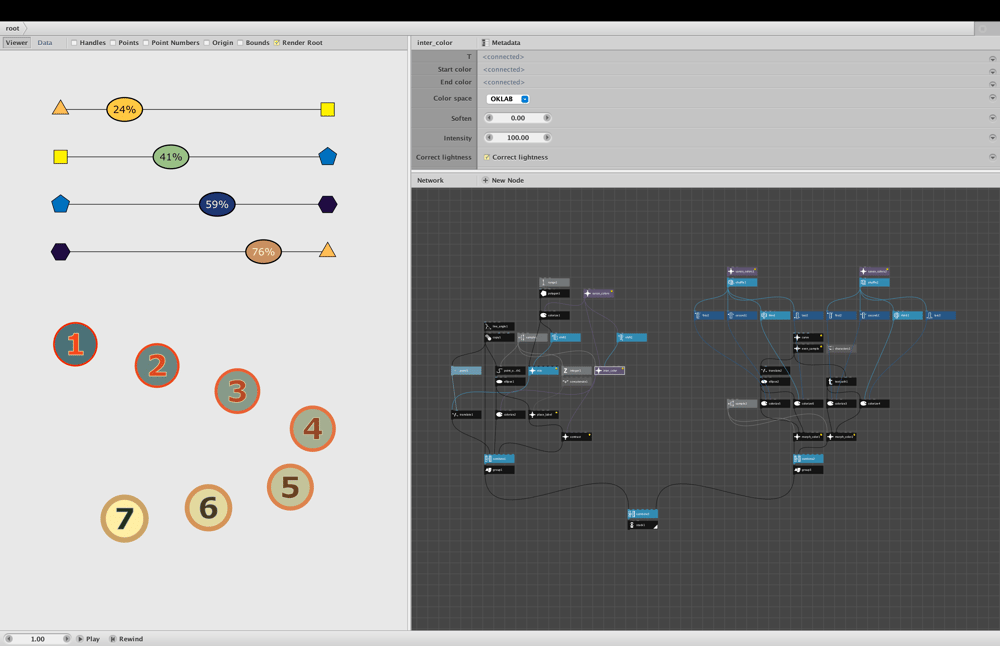Select the combine1 node
This screenshot has width=1000, height=646.
499,459
